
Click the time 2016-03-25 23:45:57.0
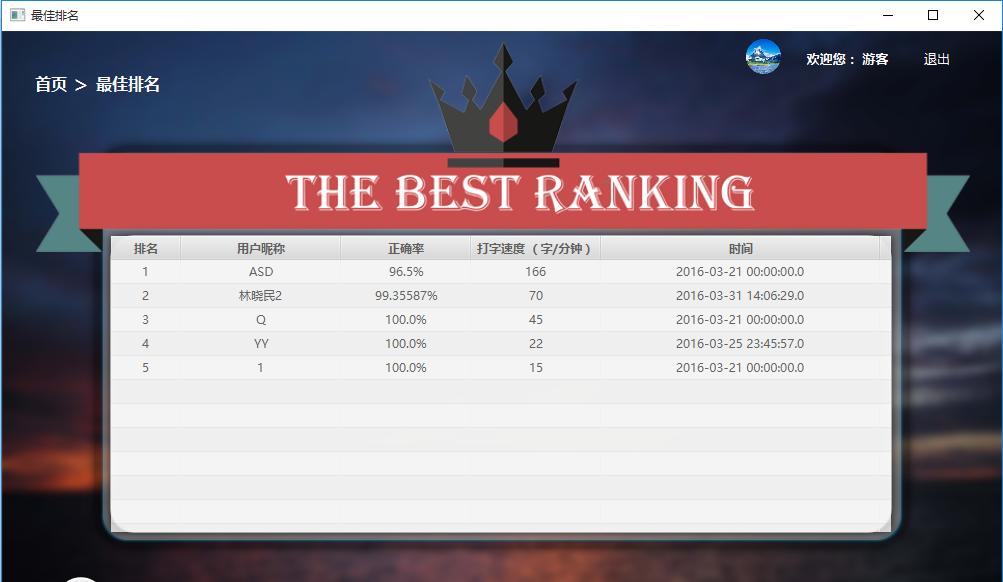tap(740, 343)
